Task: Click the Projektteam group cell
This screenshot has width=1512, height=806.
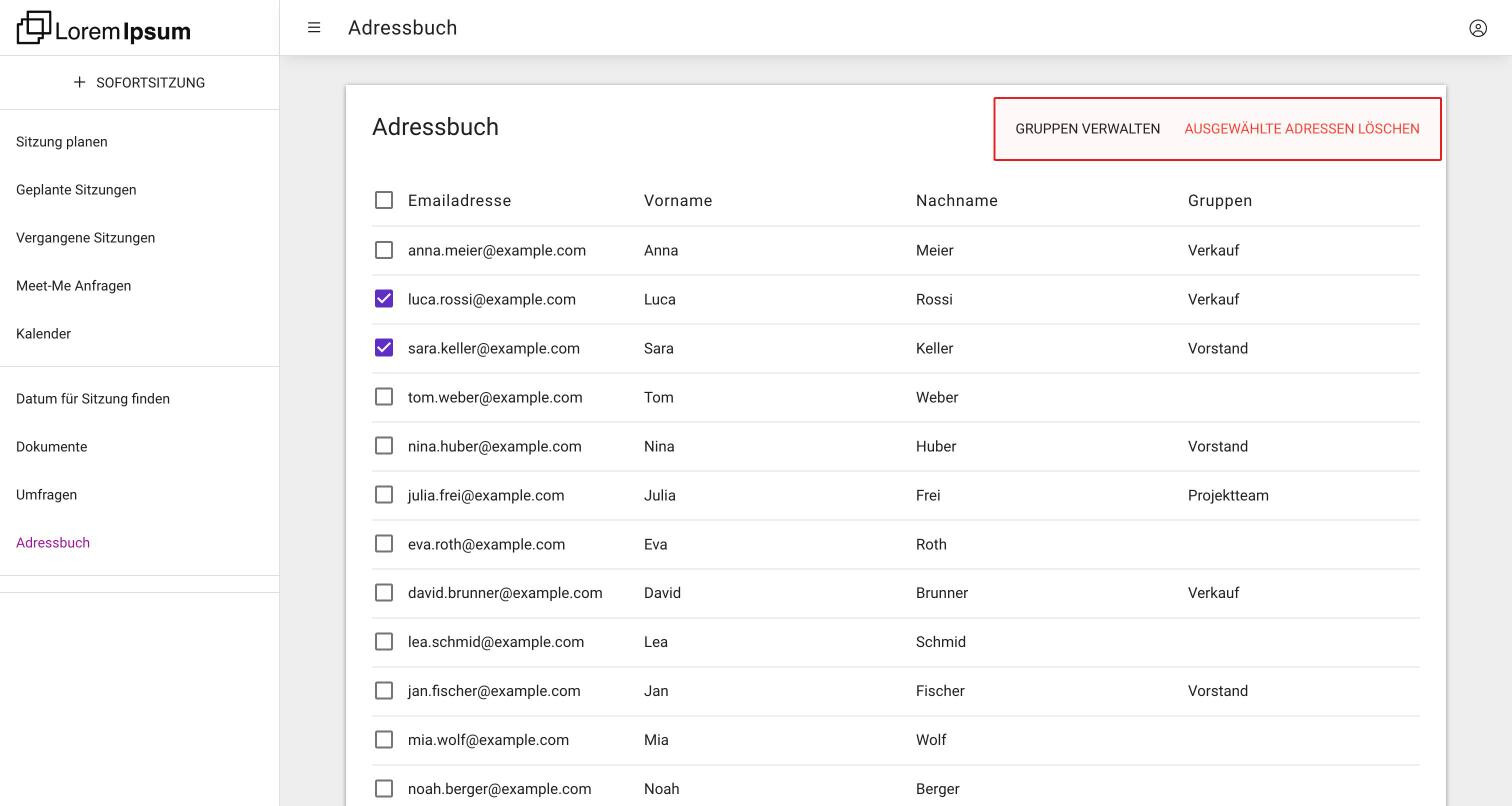Action: coord(1228,496)
